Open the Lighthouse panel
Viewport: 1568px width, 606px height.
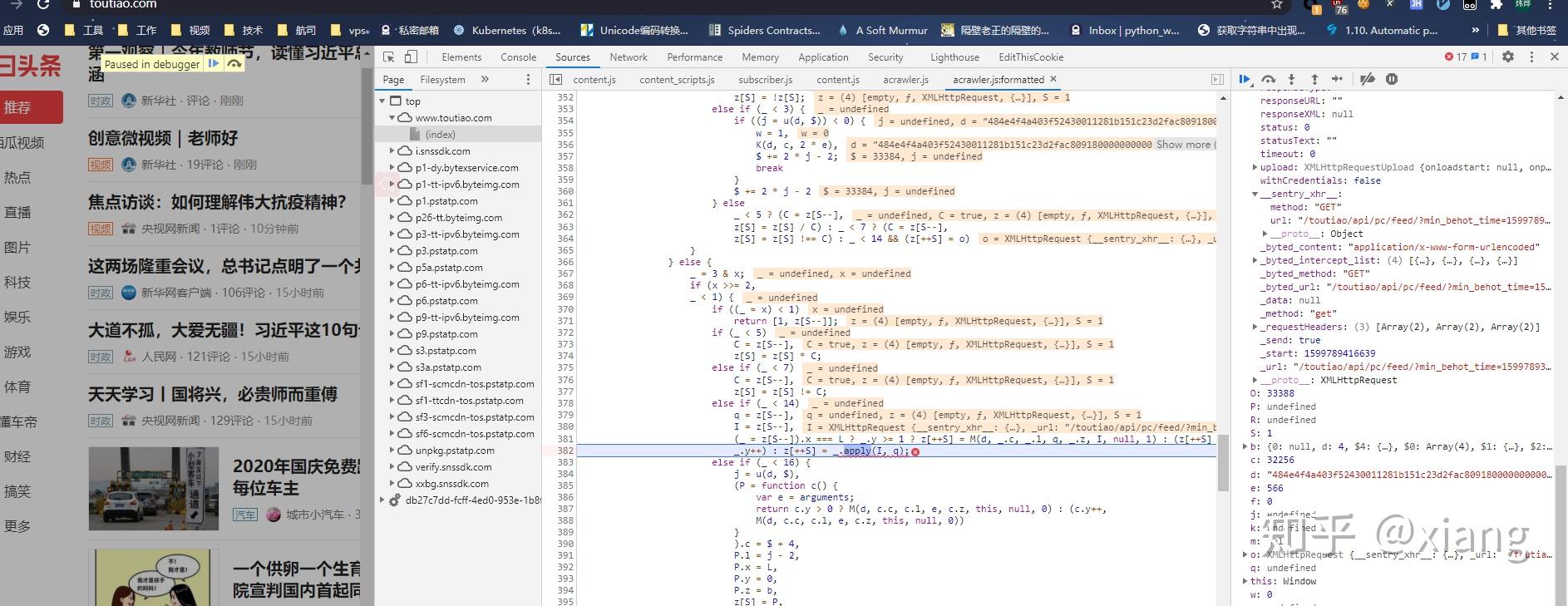(x=954, y=57)
